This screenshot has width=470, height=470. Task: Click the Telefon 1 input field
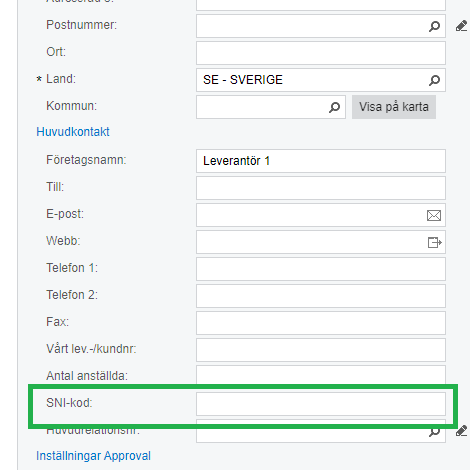coord(321,269)
